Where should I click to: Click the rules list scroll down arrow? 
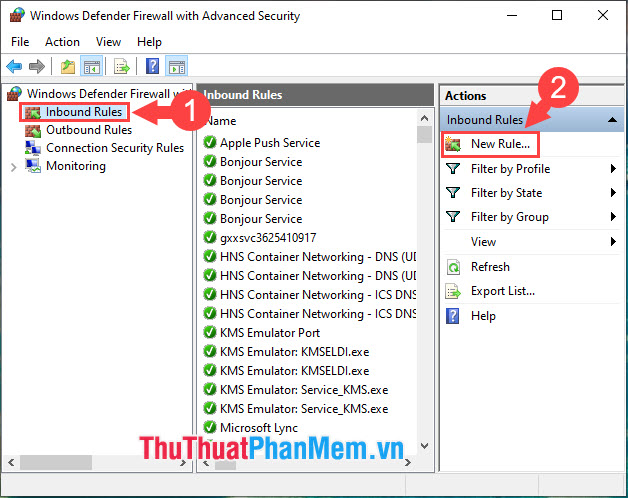(x=425, y=446)
